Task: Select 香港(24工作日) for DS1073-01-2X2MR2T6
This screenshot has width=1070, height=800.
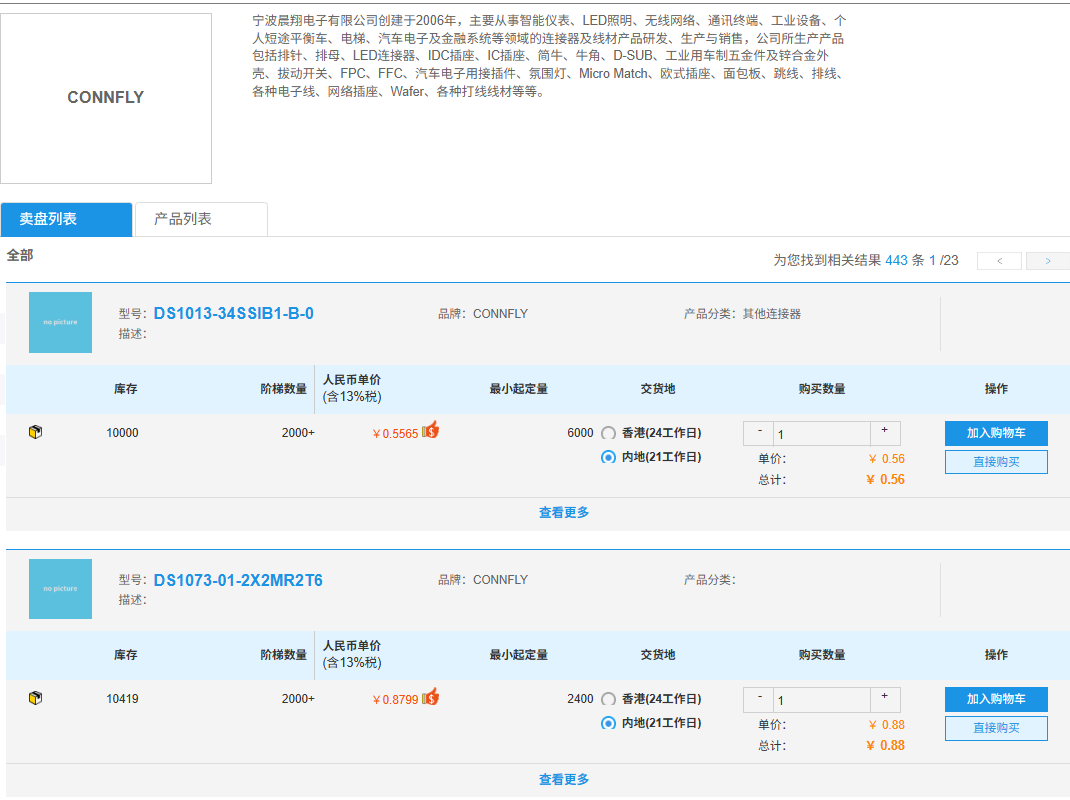Action: [x=608, y=699]
